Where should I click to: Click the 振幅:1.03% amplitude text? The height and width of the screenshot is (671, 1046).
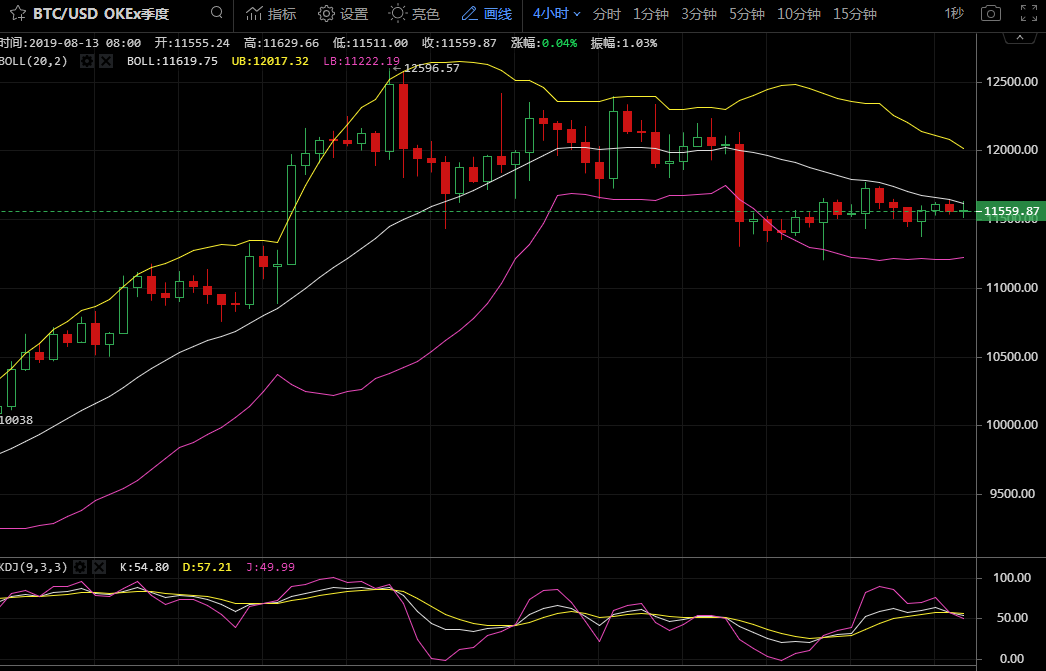point(624,43)
